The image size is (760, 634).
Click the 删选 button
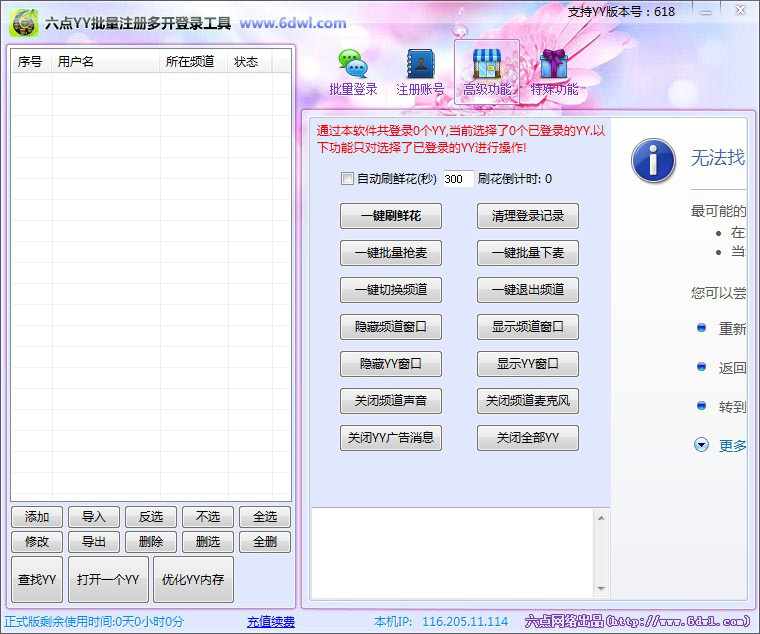tap(208, 541)
